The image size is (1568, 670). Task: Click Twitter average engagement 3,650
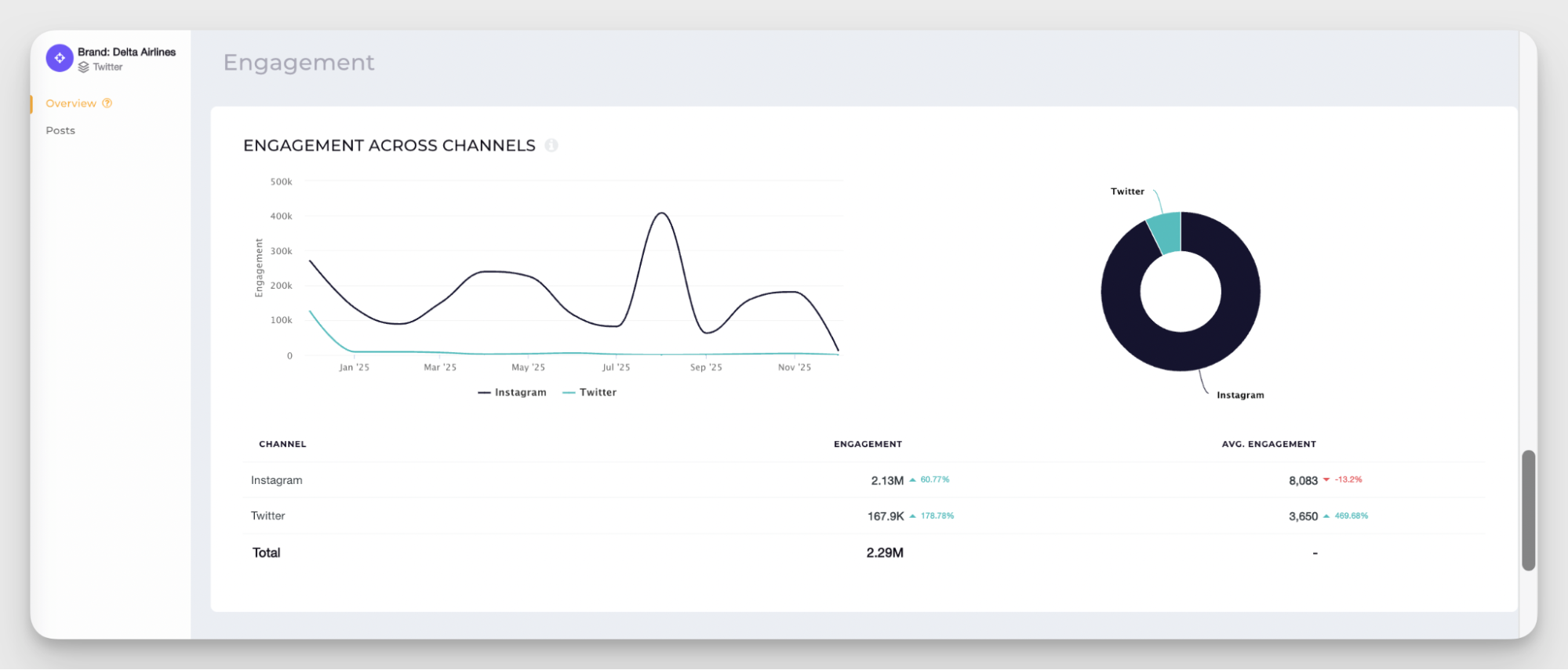[1303, 516]
